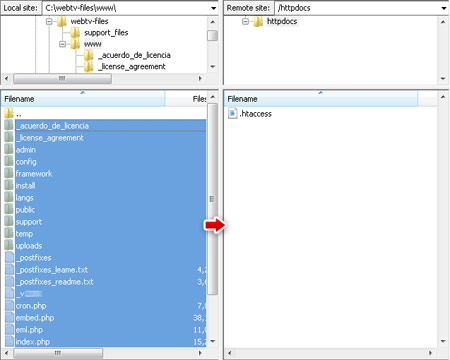The image size is (450, 360).
Task: Select the config folder row
Action: click(104, 162)
